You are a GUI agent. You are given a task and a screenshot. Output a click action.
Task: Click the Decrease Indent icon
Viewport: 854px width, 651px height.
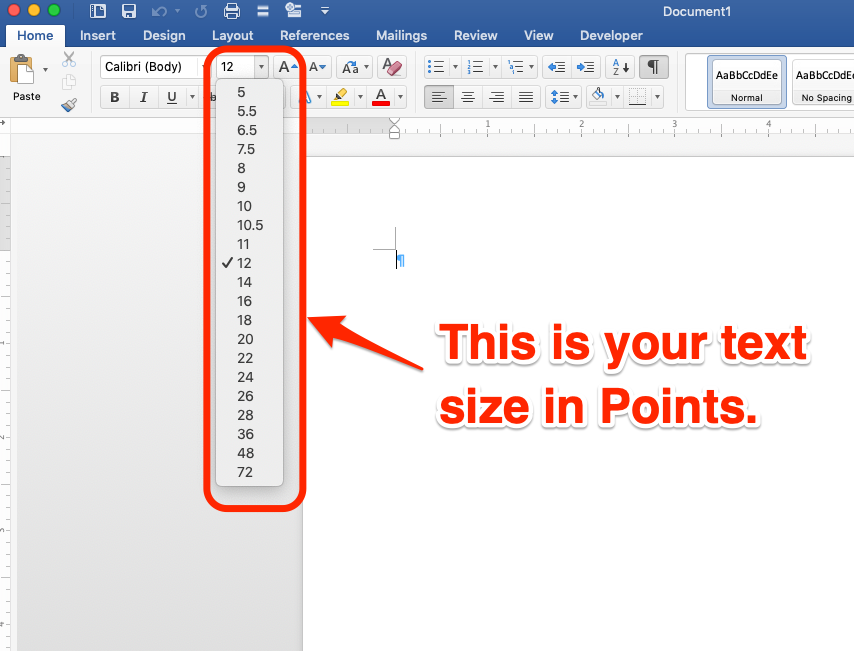(558, 66)
